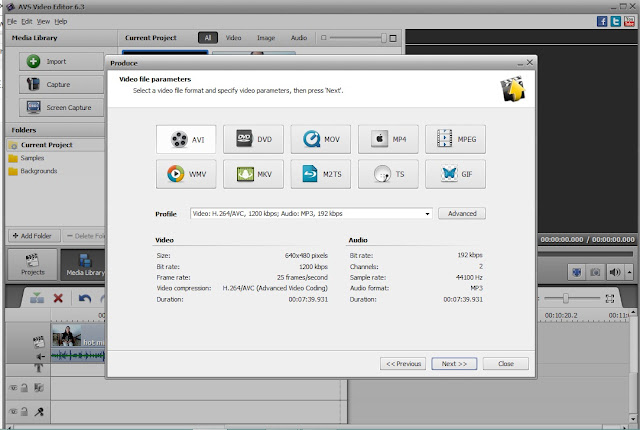Screen dimensions: 640x430
Task: Click the main video track clapper icon
Action: pyautogui.click(x=38, y=341)
